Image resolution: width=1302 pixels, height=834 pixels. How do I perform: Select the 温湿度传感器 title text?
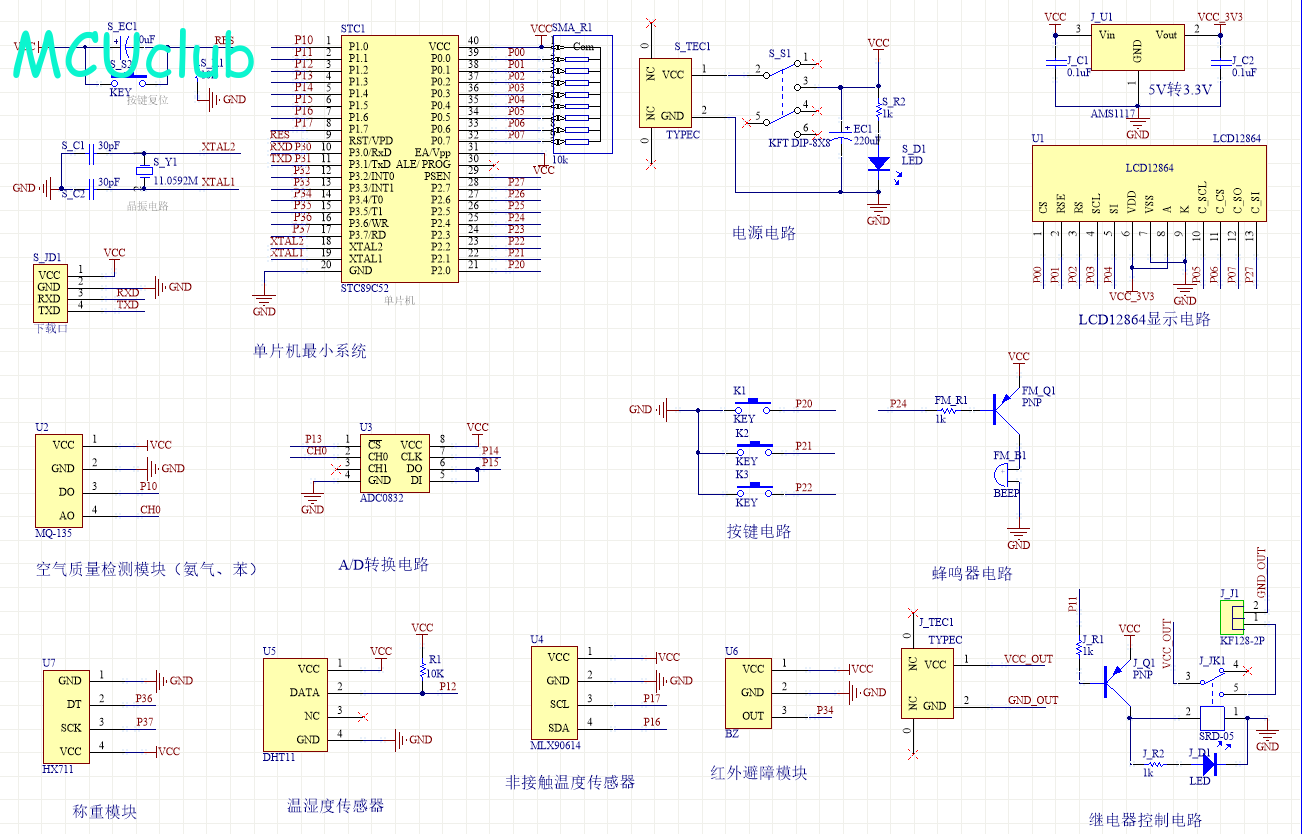click(335, 806)
